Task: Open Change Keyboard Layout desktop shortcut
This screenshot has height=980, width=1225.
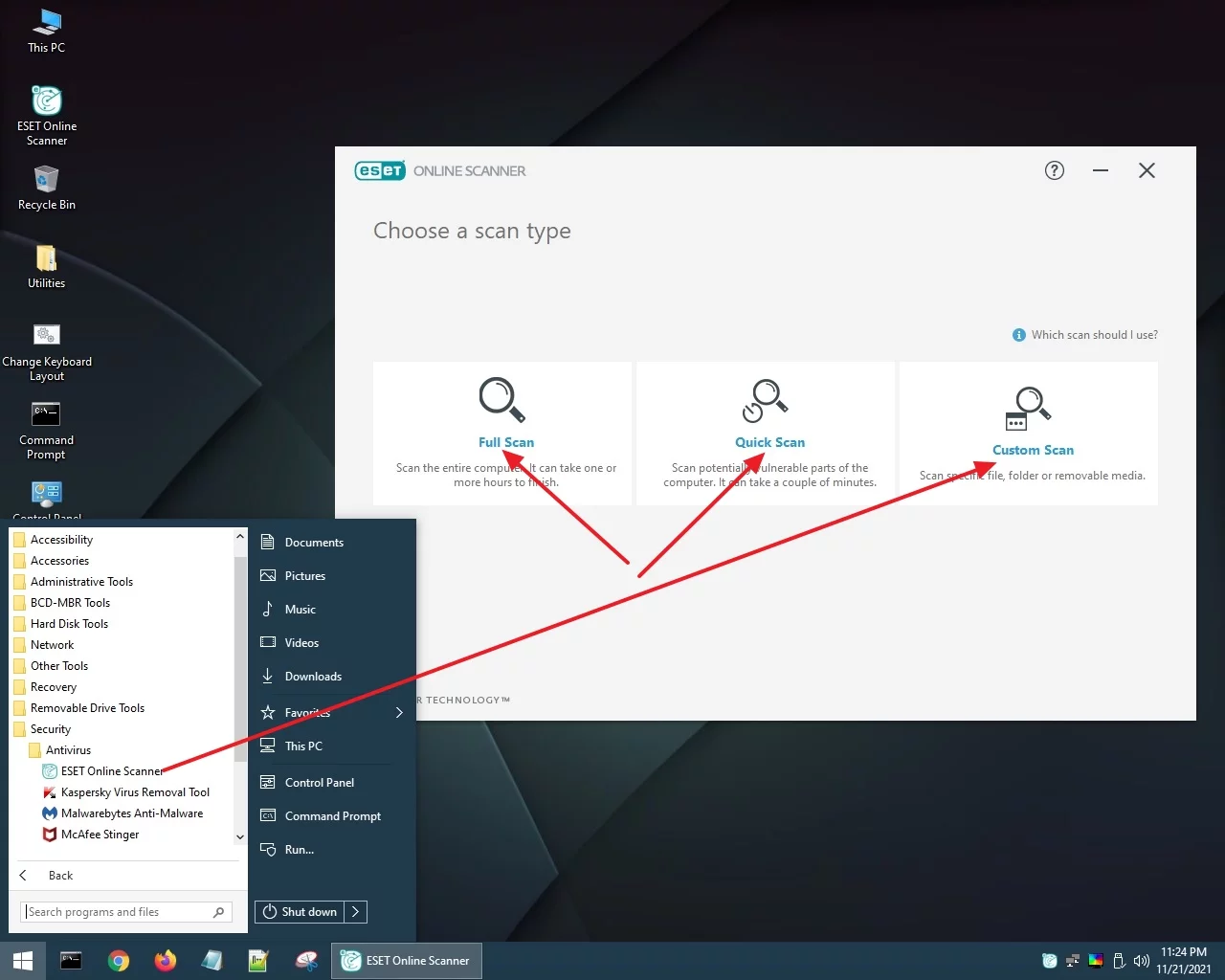Action: click(x=47, y=352)
